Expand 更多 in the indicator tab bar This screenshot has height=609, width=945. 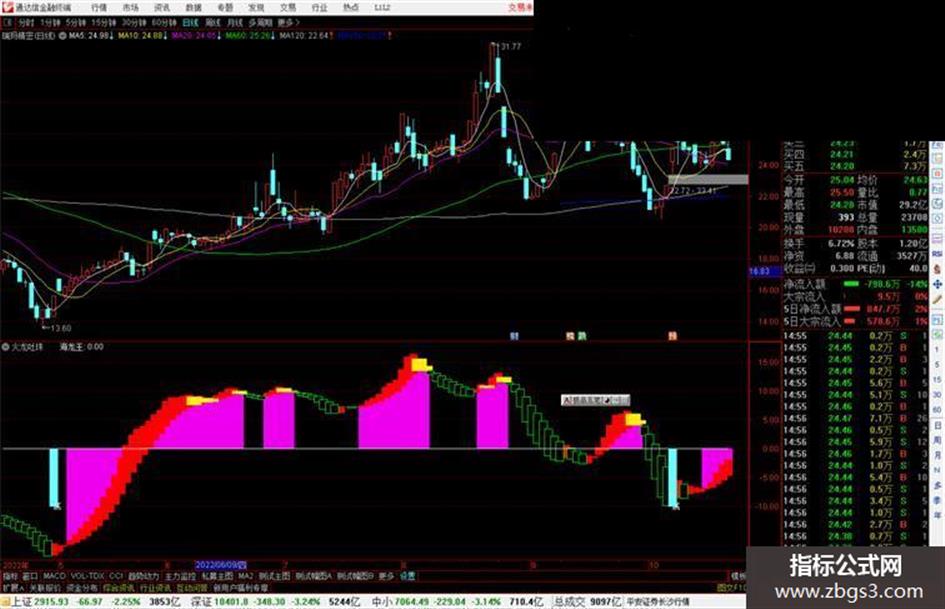(386, 576)
